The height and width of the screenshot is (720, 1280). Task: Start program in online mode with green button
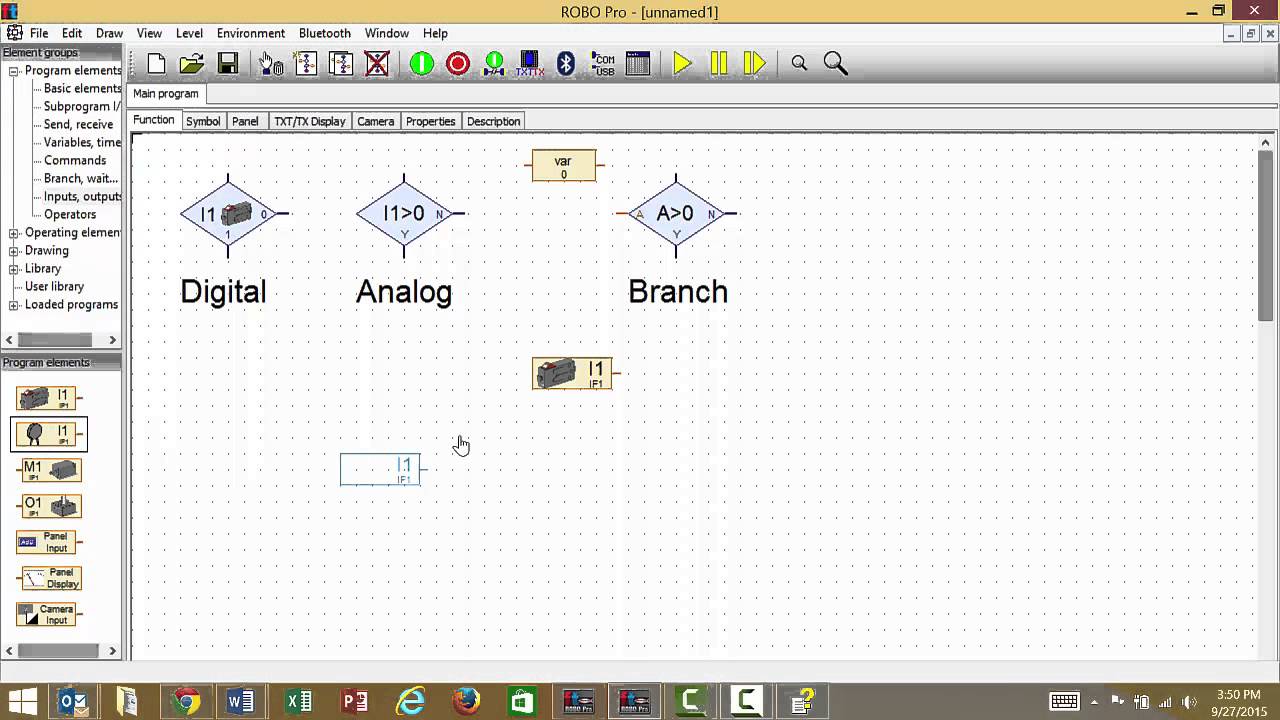tap(422, 64)
